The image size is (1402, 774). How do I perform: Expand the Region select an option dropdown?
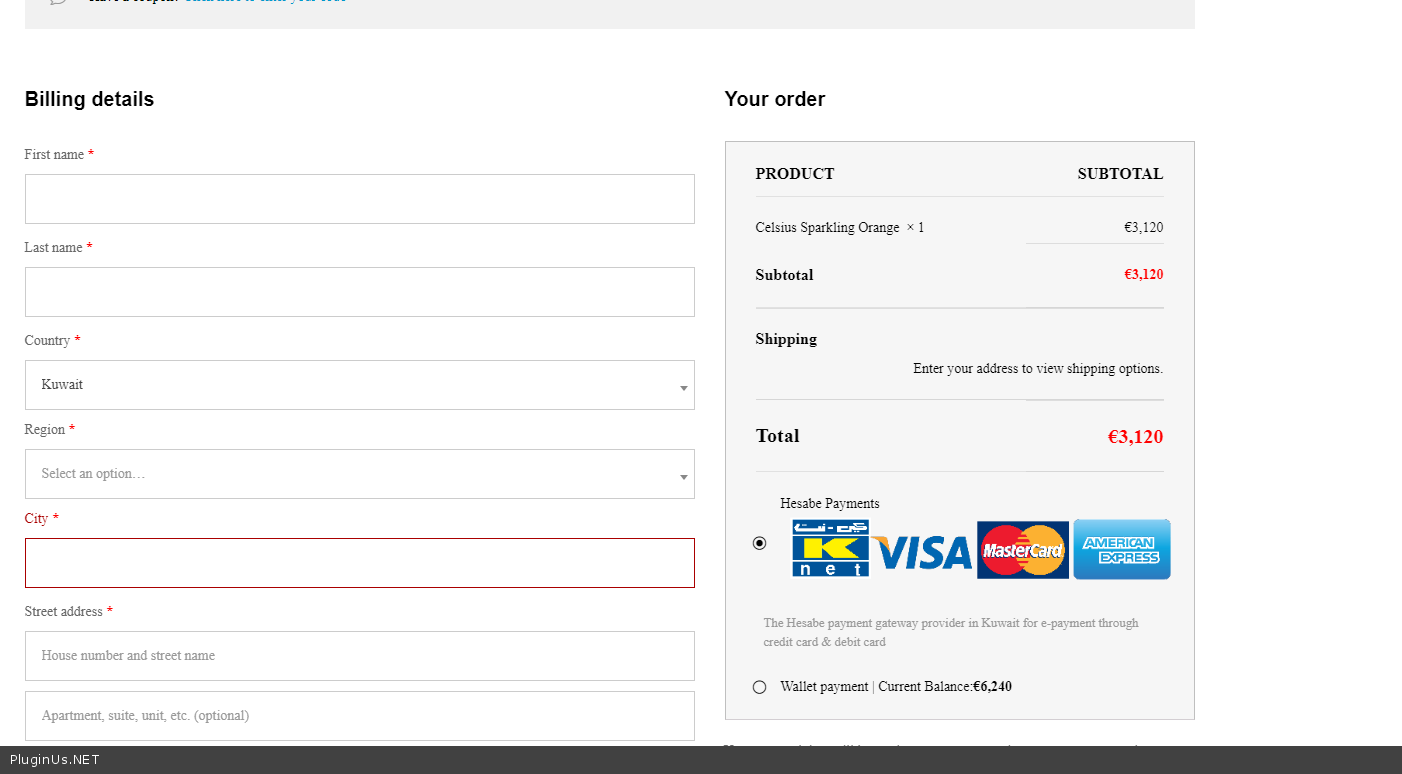pyautogui.click(x=359, y=474)
